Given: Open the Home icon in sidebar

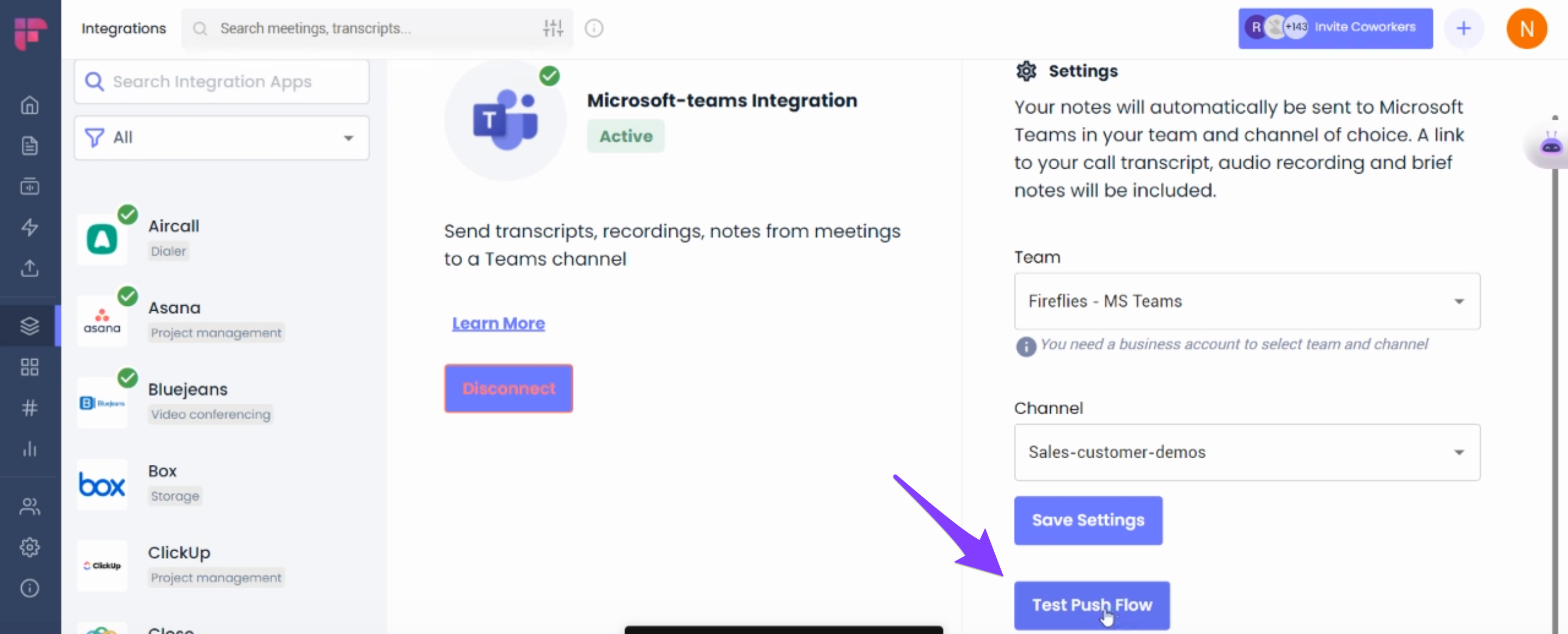Looking at the screenshot, I should click(30, 105).
